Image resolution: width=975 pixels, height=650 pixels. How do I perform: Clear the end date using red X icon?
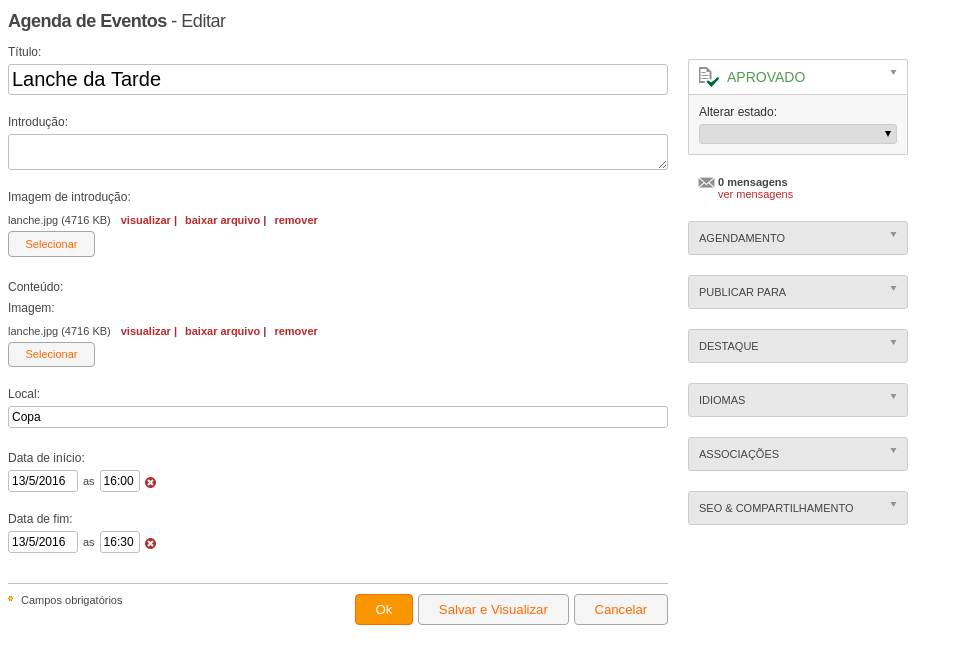pyautogui.click(x=150, y=543)
